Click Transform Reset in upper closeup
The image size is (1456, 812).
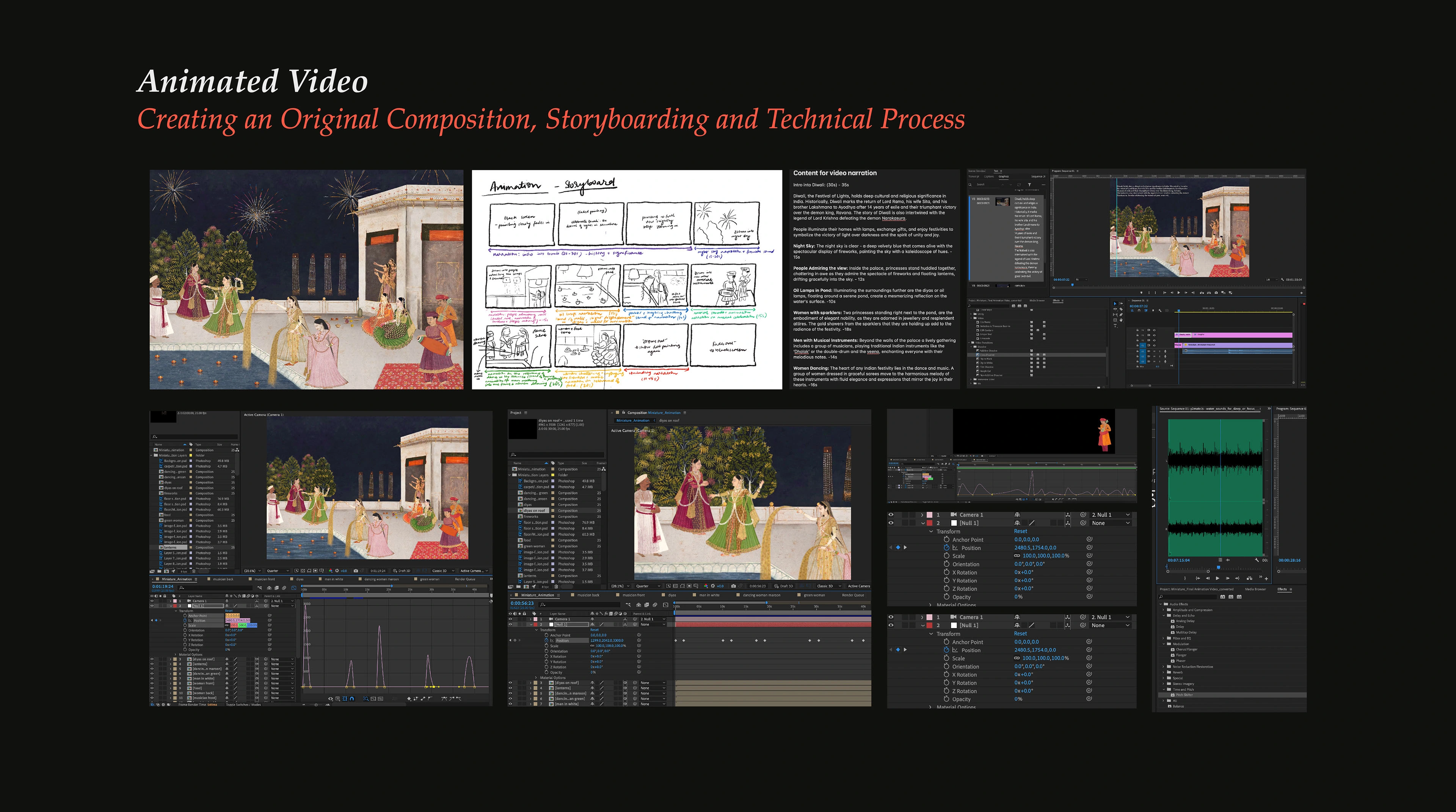pyautogui.click(x=1021, y=531)
